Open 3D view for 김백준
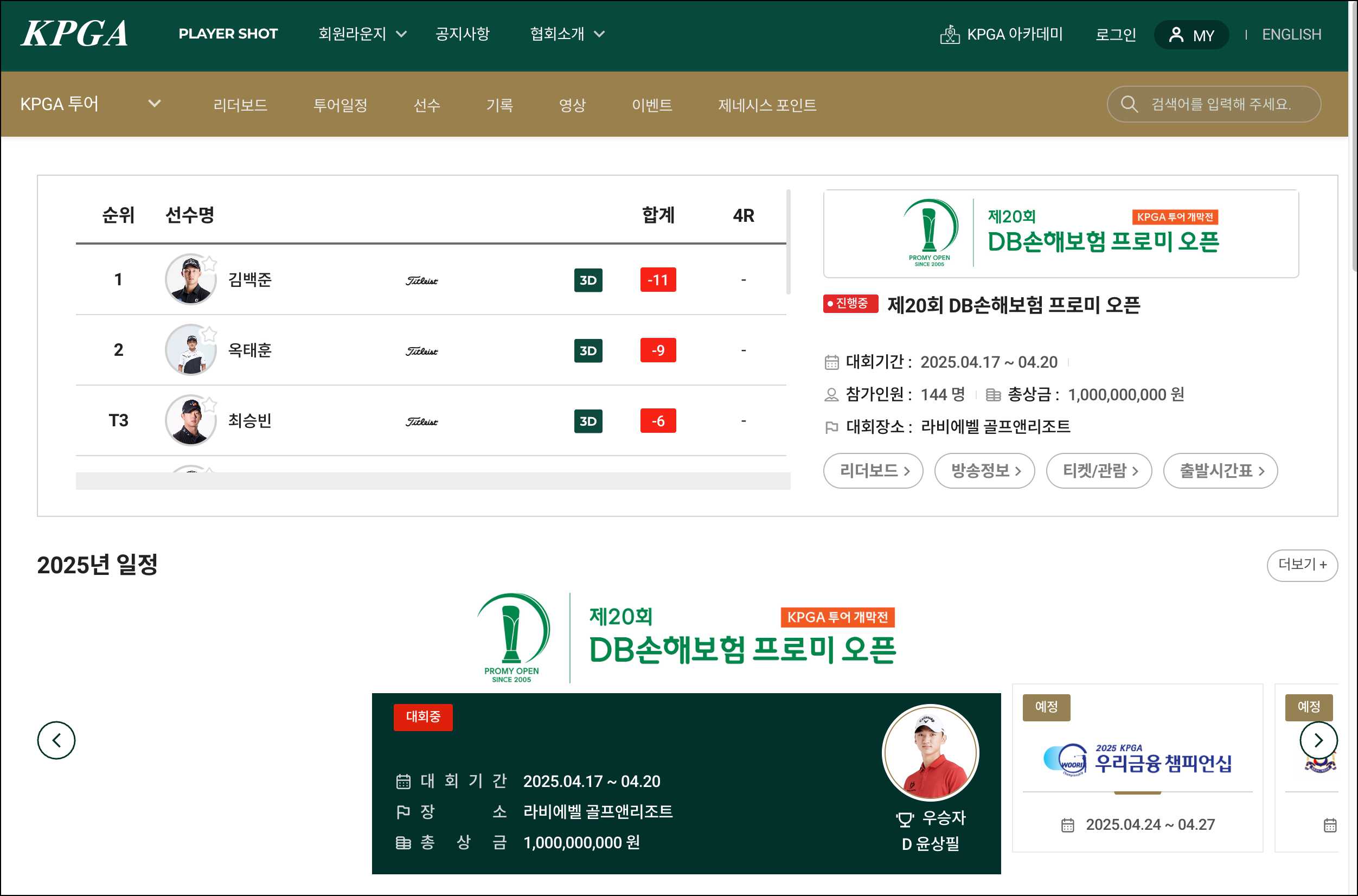1358x896 pixels. pos(588,280)
